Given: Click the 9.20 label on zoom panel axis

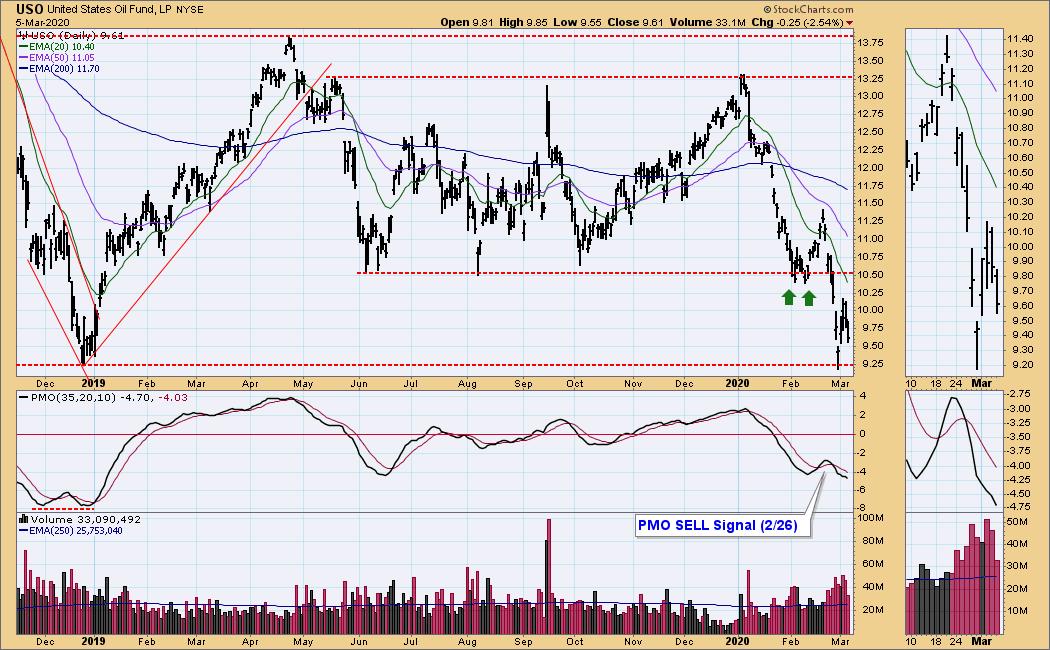Looking at the screenshot, I should 1021,365.
